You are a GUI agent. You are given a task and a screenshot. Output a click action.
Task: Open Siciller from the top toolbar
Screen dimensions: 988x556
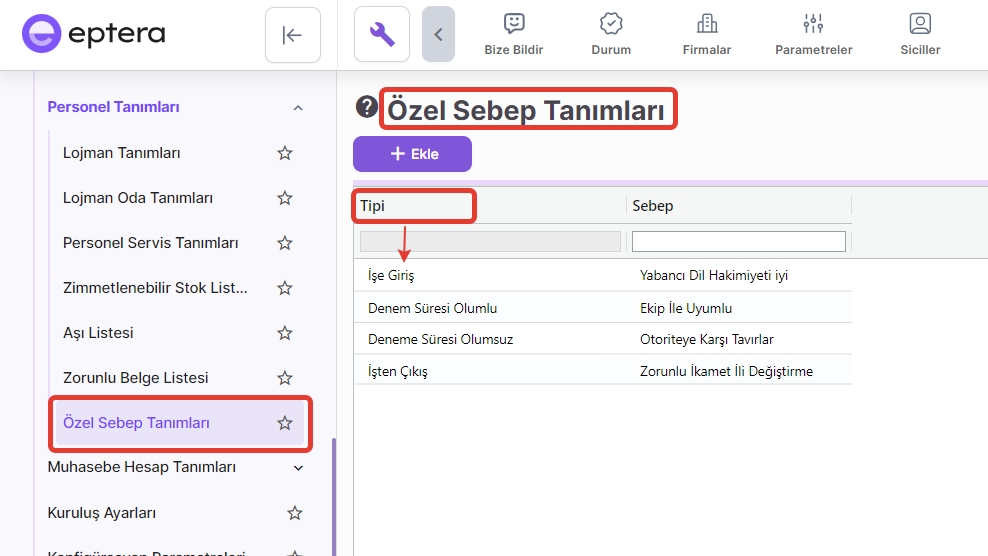(x=920, y=33)
